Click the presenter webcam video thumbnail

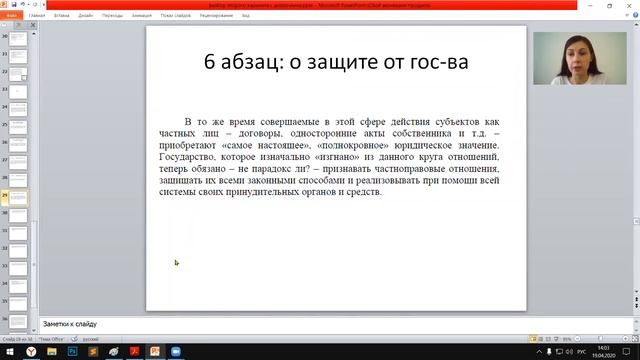click(x=580, y=58)
